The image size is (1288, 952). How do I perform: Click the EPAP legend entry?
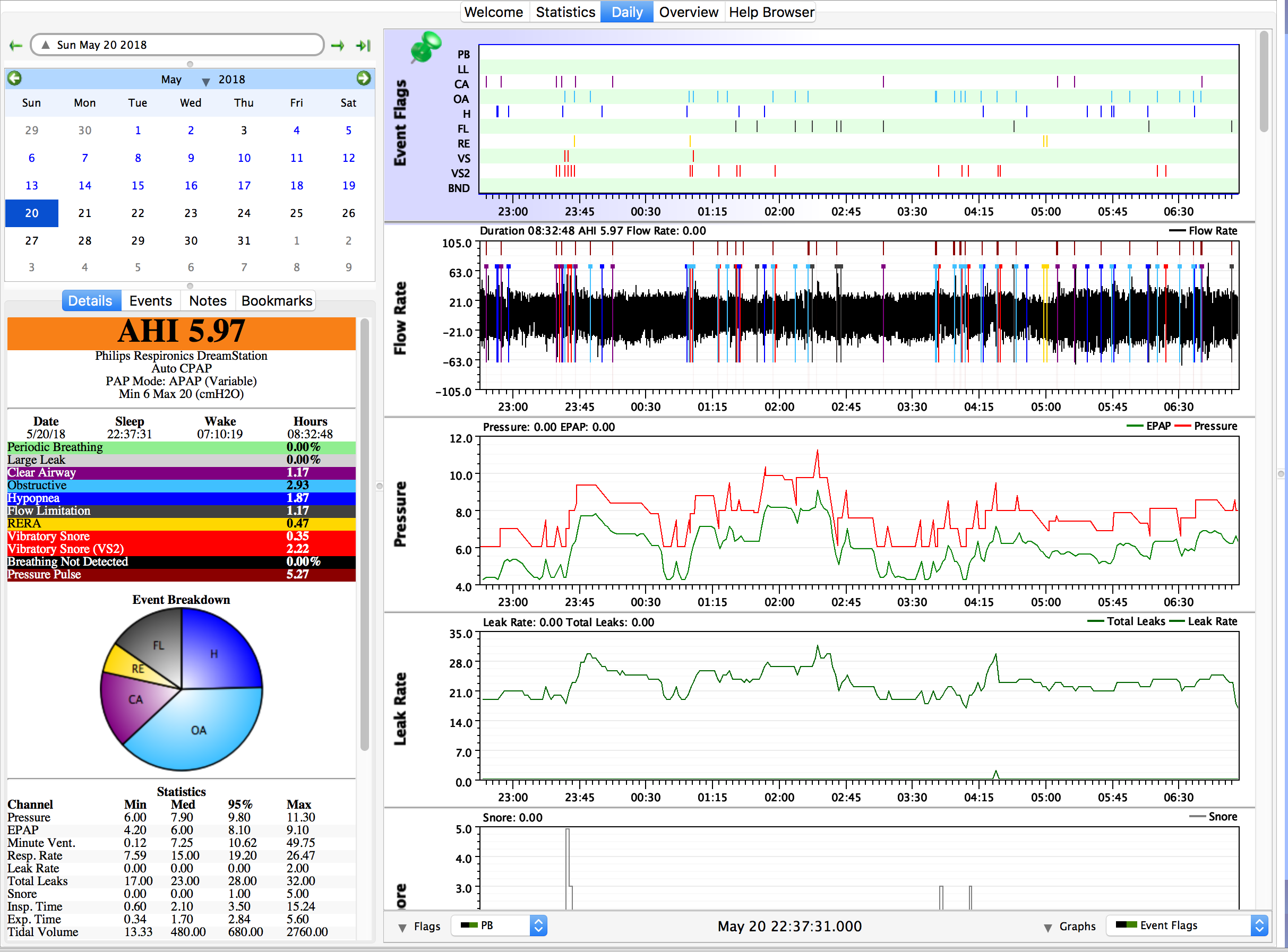[1148, 426]
